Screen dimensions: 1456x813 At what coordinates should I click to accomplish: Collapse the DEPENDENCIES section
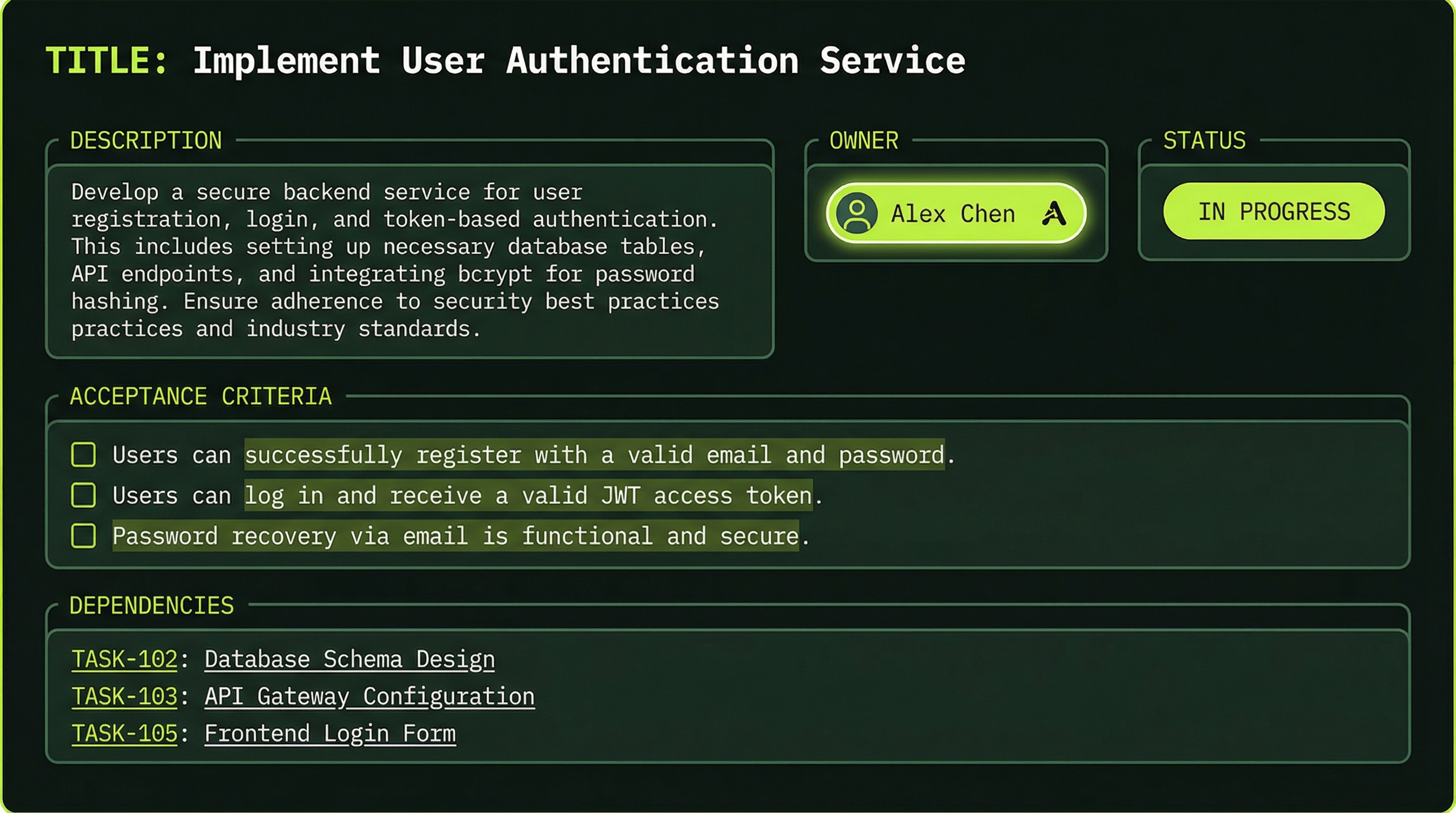point(152,606)
